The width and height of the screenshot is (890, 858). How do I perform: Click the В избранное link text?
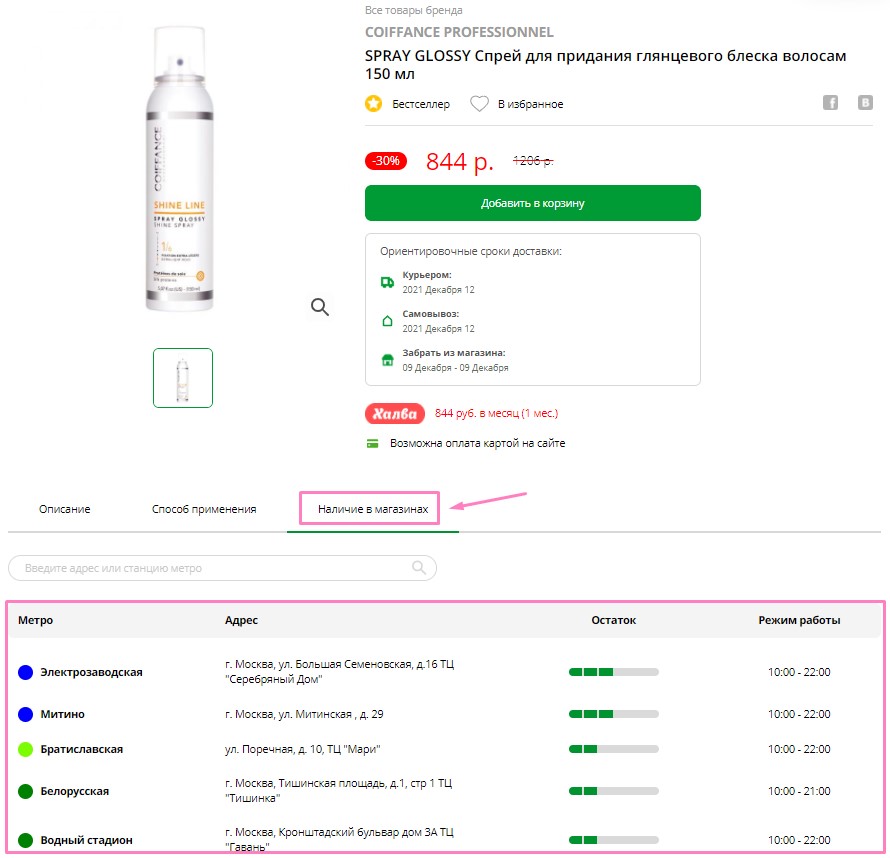(x=530, y=104)
